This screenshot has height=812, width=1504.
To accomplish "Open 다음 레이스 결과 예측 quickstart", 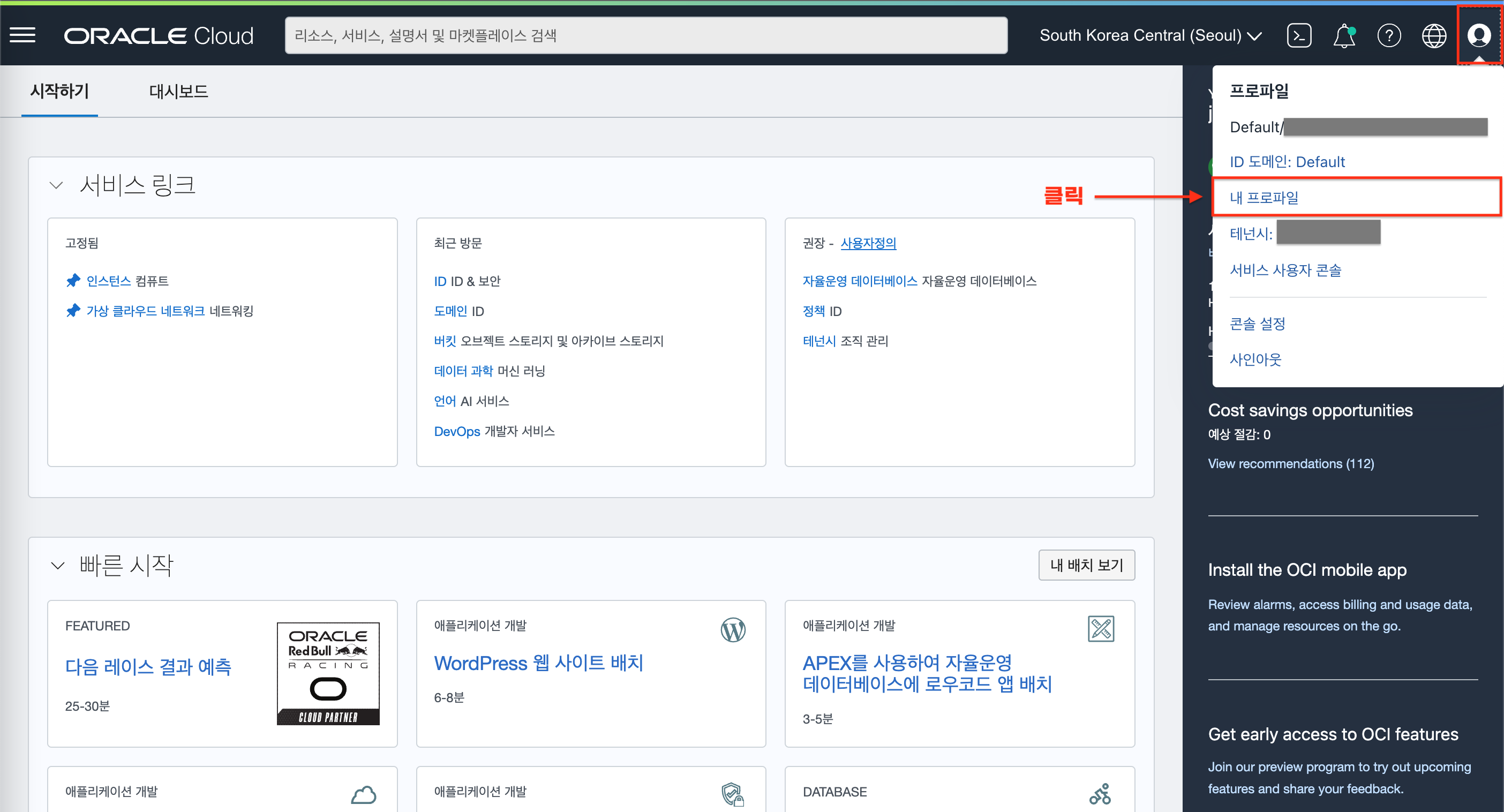I will pos(148,666).
